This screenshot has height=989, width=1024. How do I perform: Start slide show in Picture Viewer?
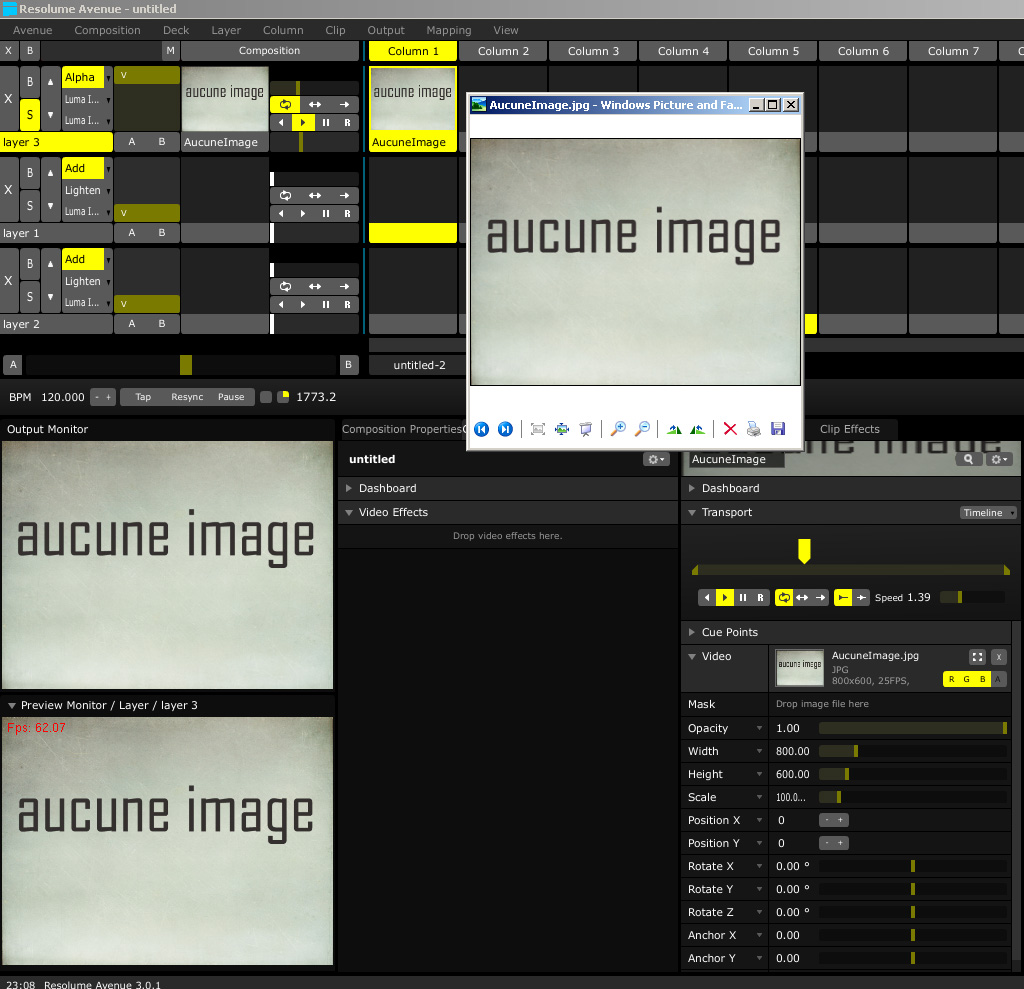pos(586,429)
